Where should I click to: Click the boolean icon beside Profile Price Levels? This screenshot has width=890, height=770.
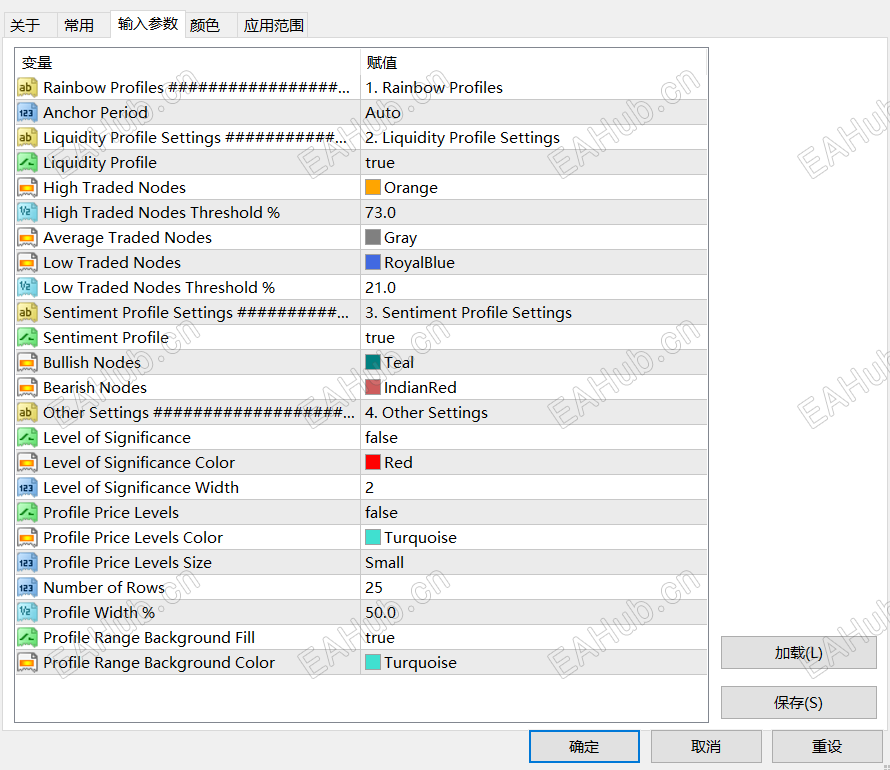click(27, 512)
